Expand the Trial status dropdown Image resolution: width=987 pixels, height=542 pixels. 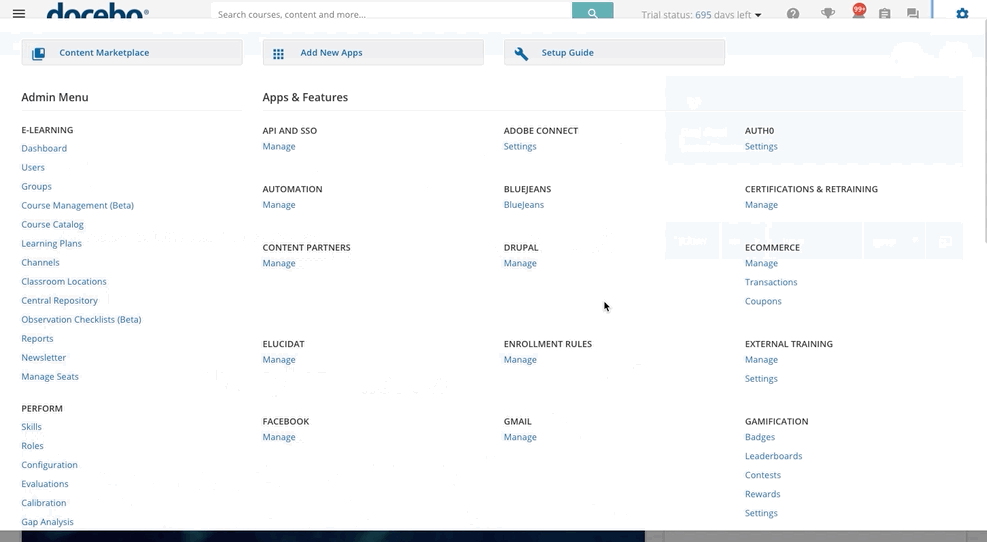(701, 14)
